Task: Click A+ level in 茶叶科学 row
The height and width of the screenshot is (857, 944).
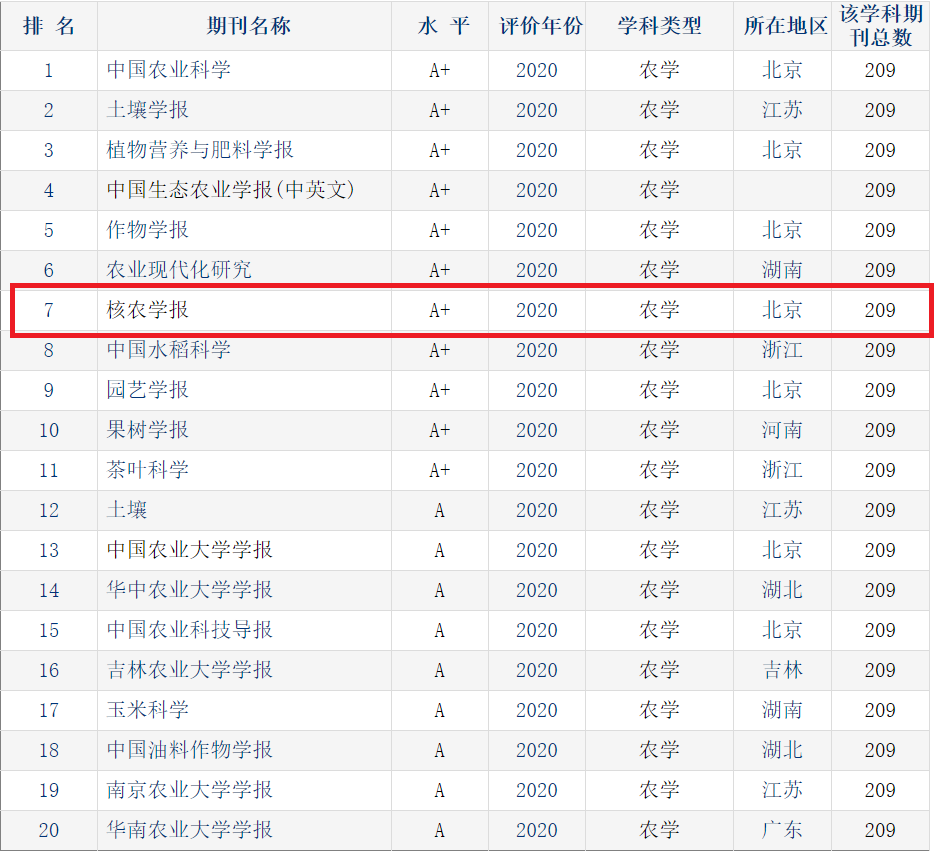Action: [x=439, y=470]
